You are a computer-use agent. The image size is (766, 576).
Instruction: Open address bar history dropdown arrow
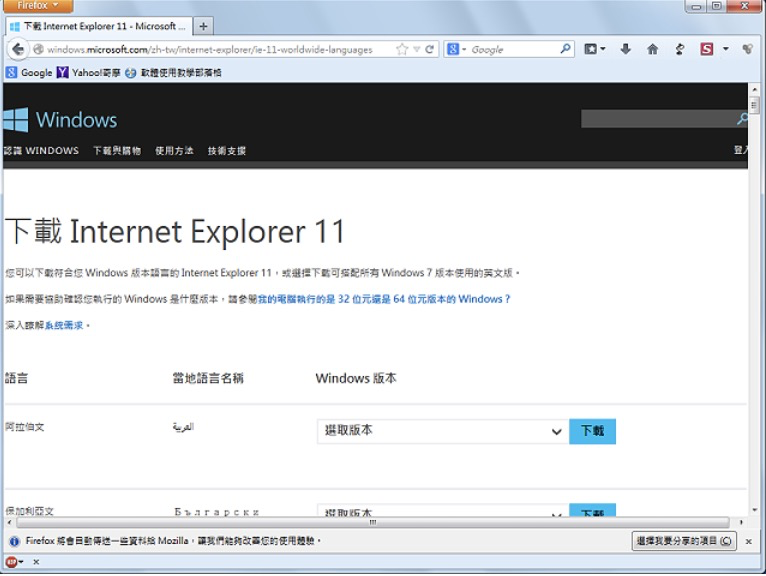(x=417, y=49)
